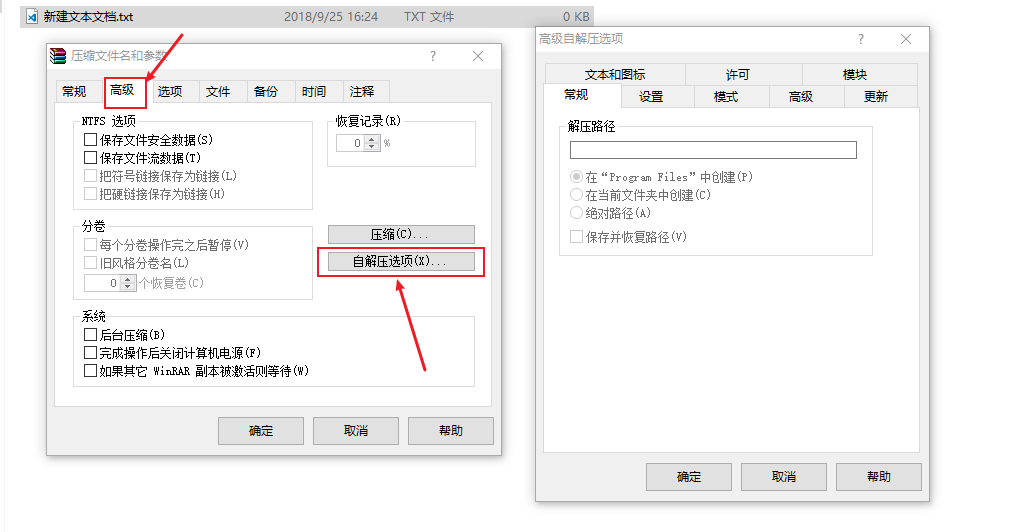
Task: Check 完成操作后关闭计算机电源 option
Action: point(91,353)
